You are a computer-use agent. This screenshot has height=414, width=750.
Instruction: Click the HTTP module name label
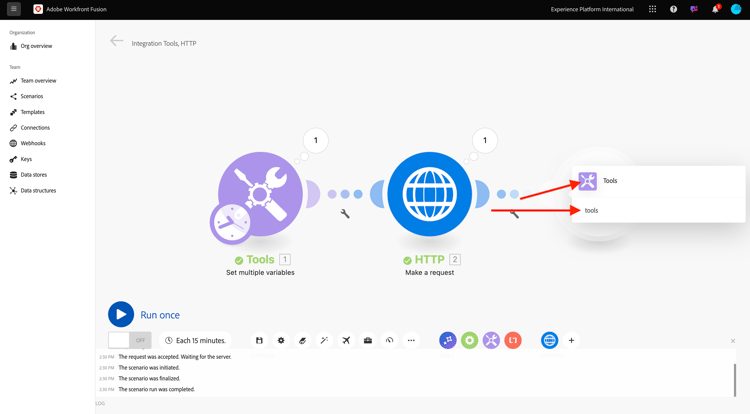tap(430, 260)
